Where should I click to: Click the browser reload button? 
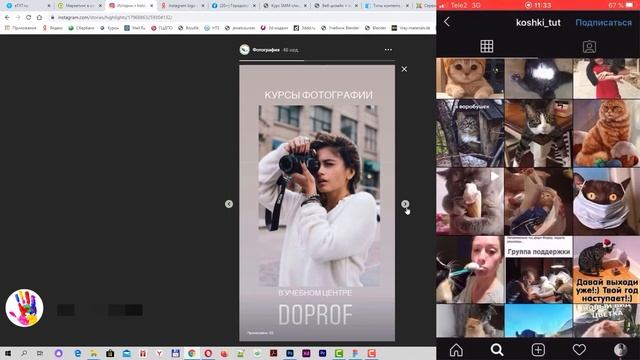(29, 17)
